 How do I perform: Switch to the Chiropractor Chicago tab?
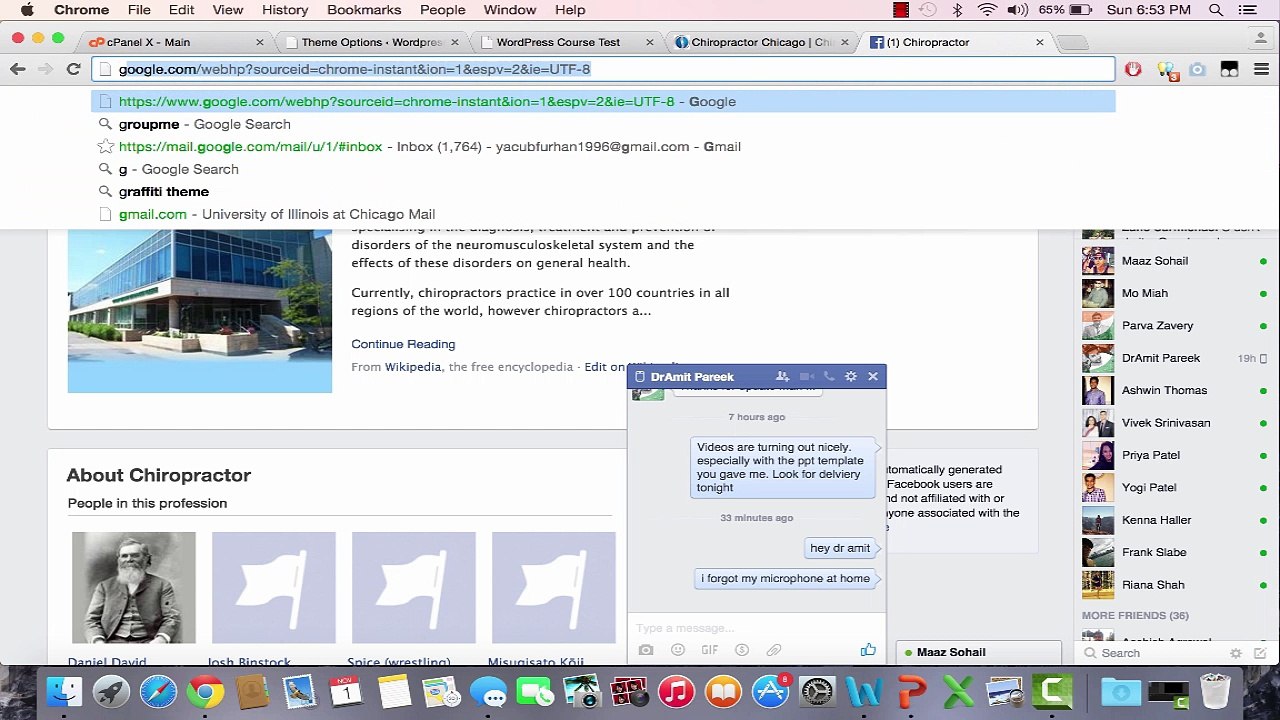click(x=759, y=42)
